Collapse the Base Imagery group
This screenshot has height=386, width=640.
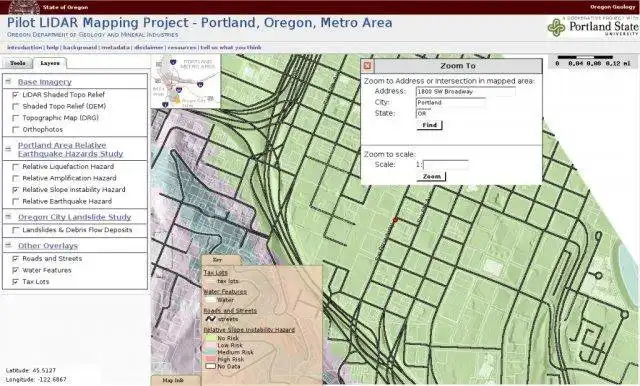pyautogui.click(x=8, y=81)
